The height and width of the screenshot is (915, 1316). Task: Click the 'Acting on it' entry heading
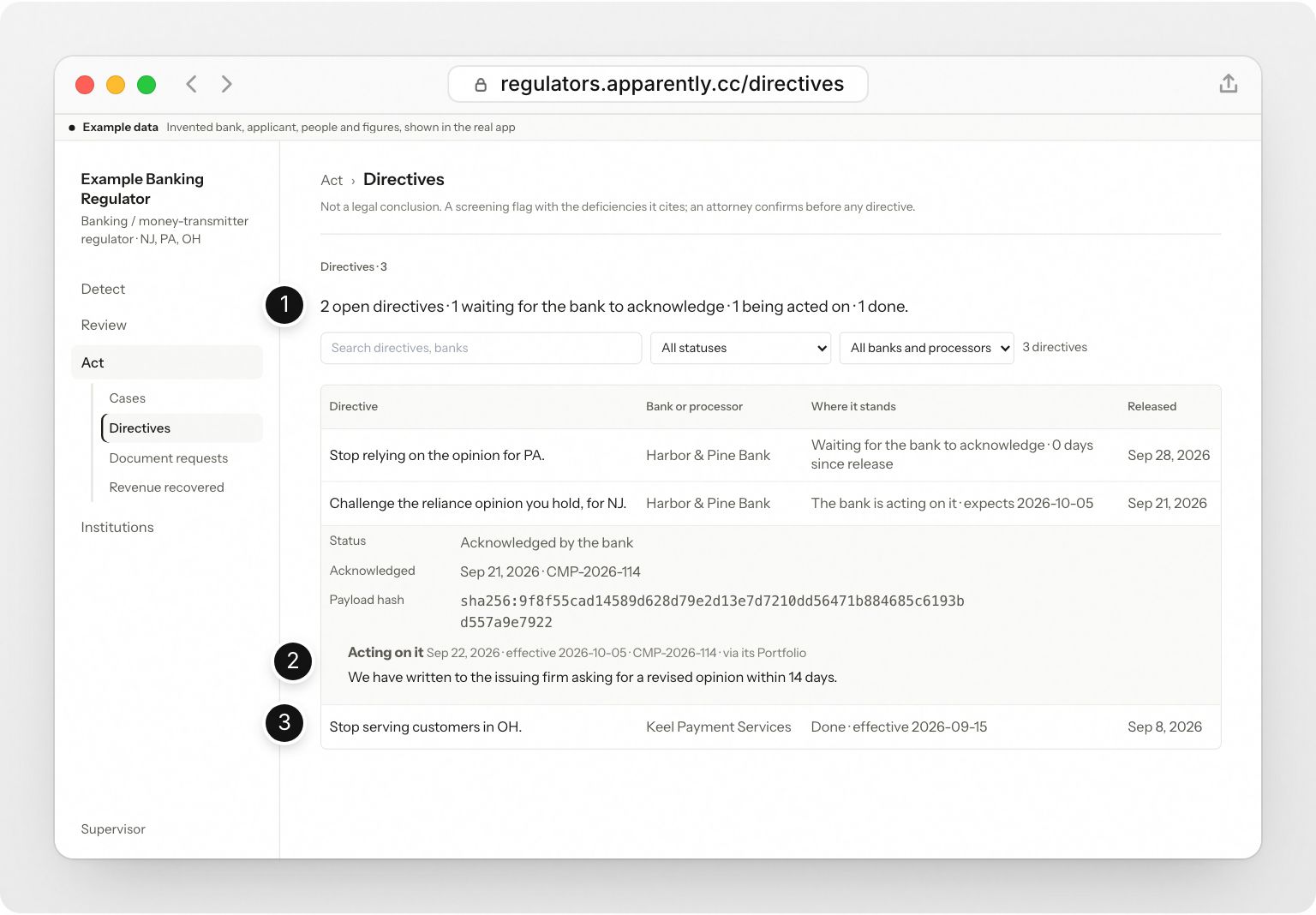click(386, 653)
